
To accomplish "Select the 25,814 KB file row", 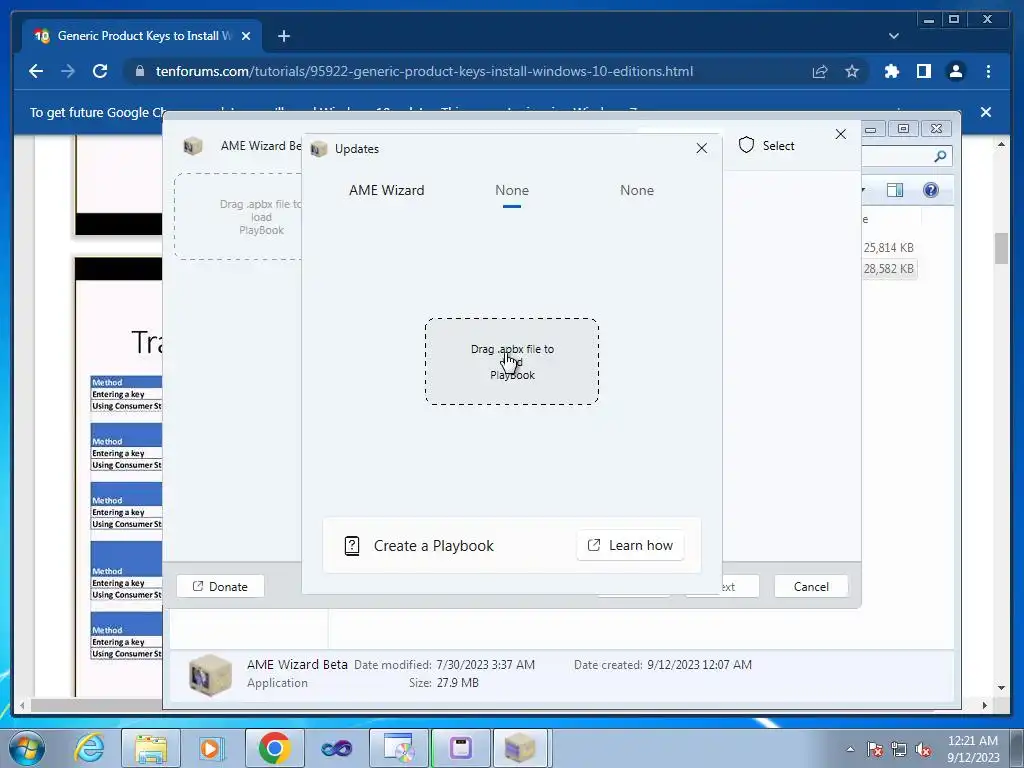I will tap(889, 248).
